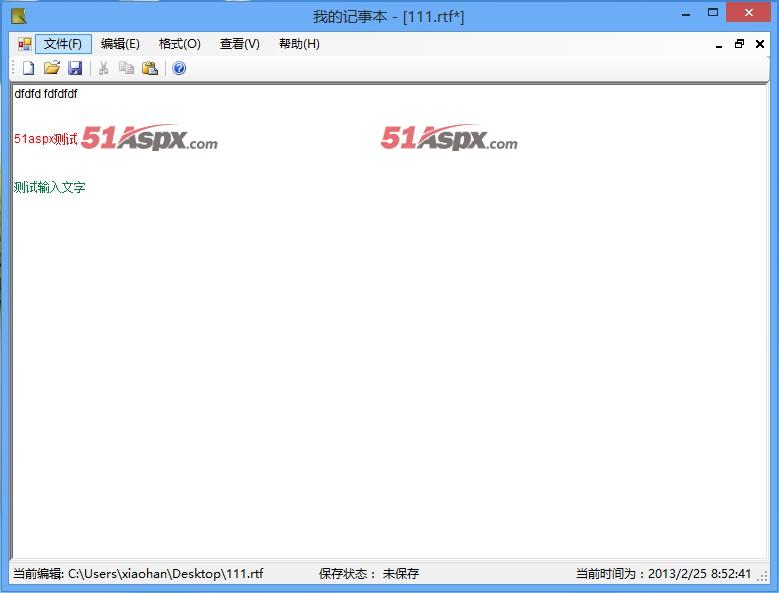This screenshot has width=779, height=593.
Task: Click the Paste clipboard icon
Action: 150,68
